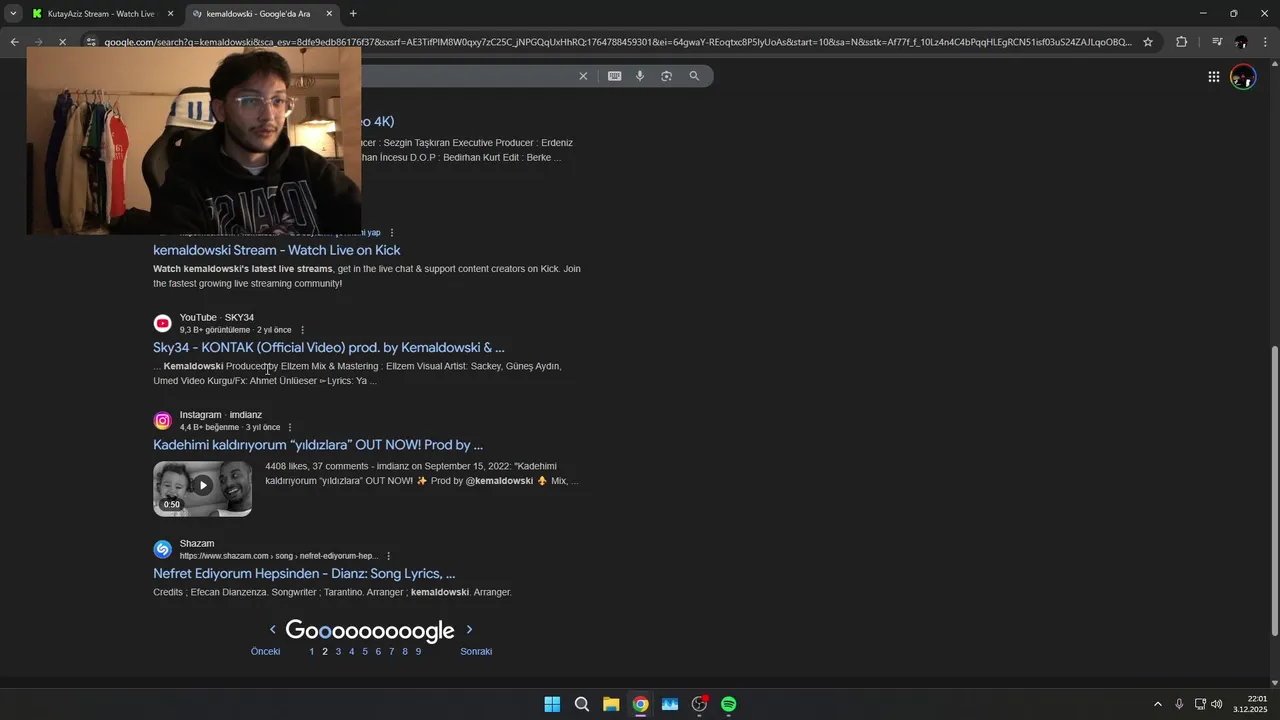Image resolution: width=1280 pixels, height=720 pixels.
Task: Show hidden system tray icons
Action: point(1158,704)
